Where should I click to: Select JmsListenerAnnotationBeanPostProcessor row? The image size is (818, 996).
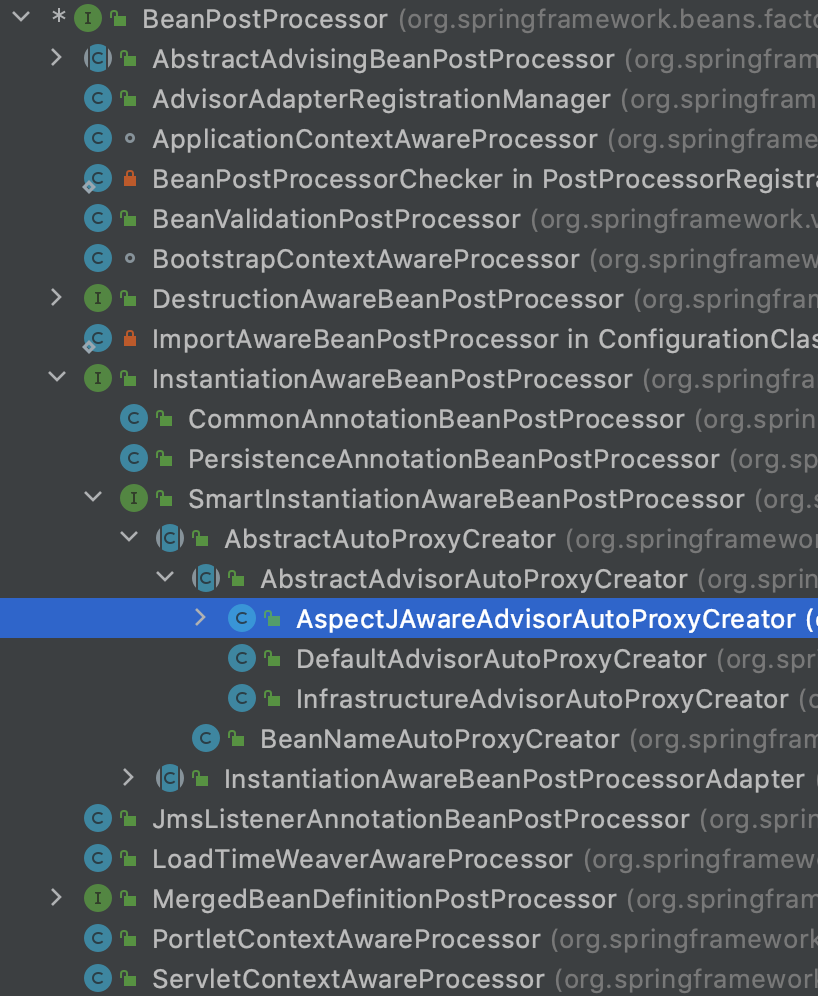[x=409, y=819]
